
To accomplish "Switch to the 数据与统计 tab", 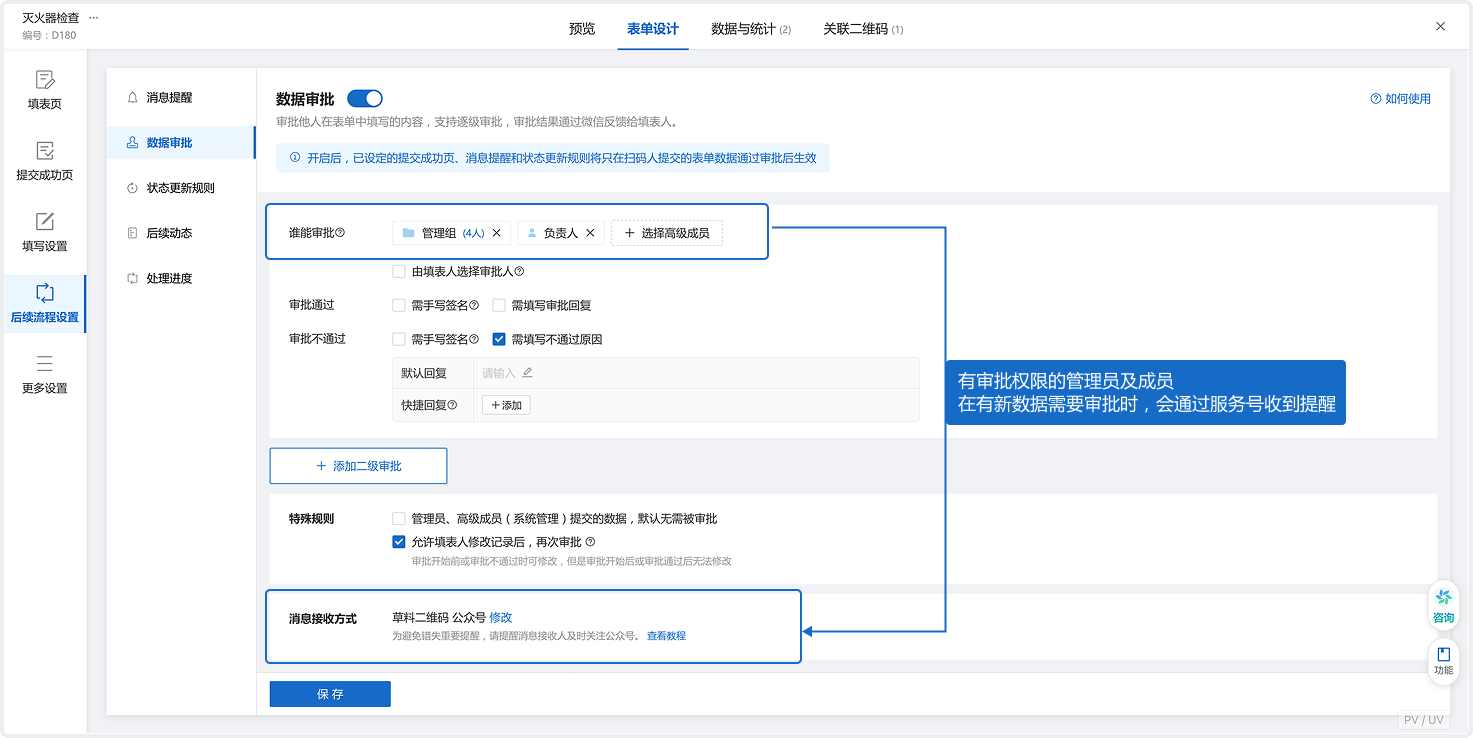I will [x=743, y=29].
